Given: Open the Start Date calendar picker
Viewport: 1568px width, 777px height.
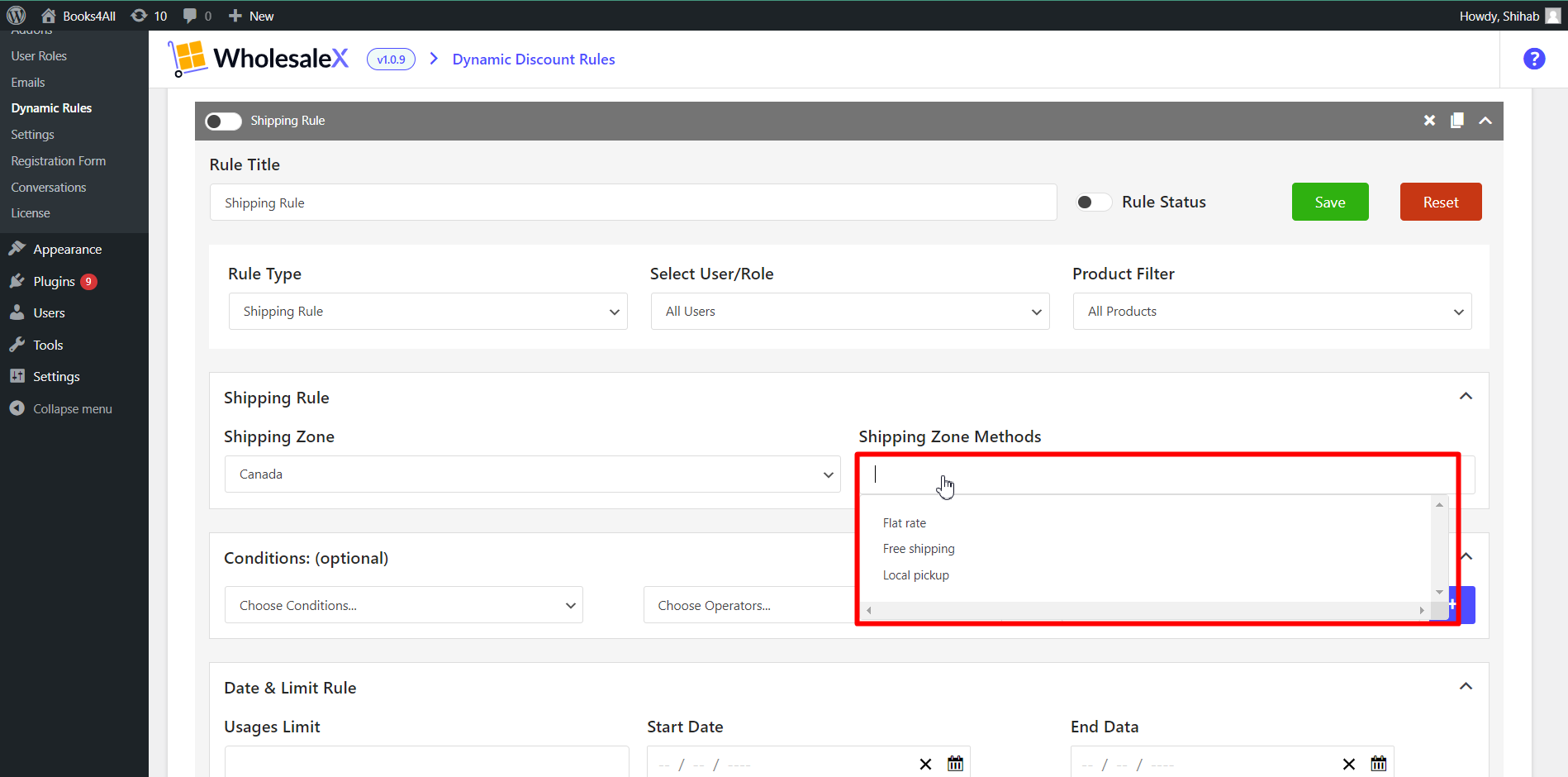Looking at the screenshot, I should pyautogui.click(x=956, y=764).
